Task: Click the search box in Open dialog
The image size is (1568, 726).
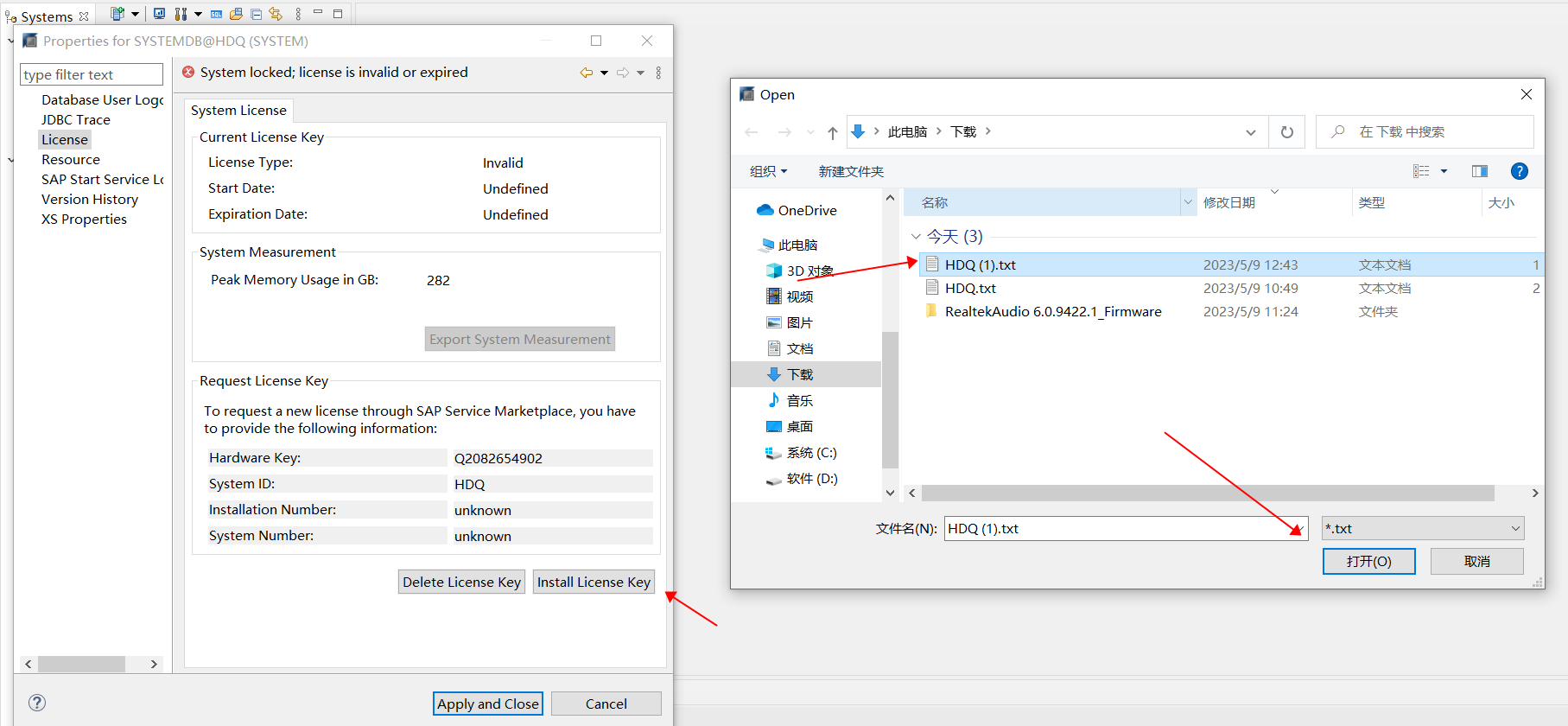Action: click(x=1425, y=131)
